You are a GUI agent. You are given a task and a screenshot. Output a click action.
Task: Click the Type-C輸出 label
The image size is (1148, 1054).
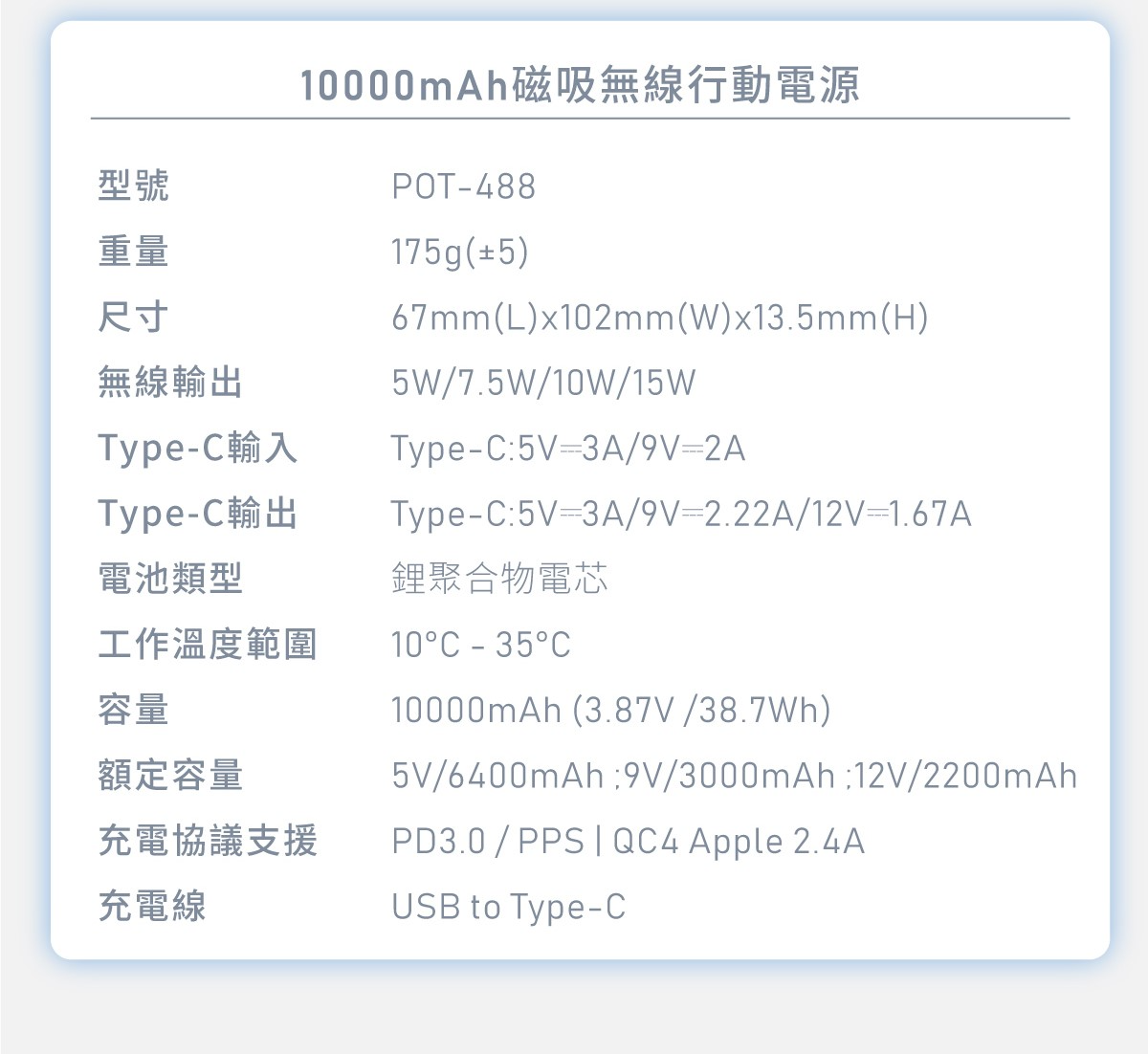[x=198, y=514]
